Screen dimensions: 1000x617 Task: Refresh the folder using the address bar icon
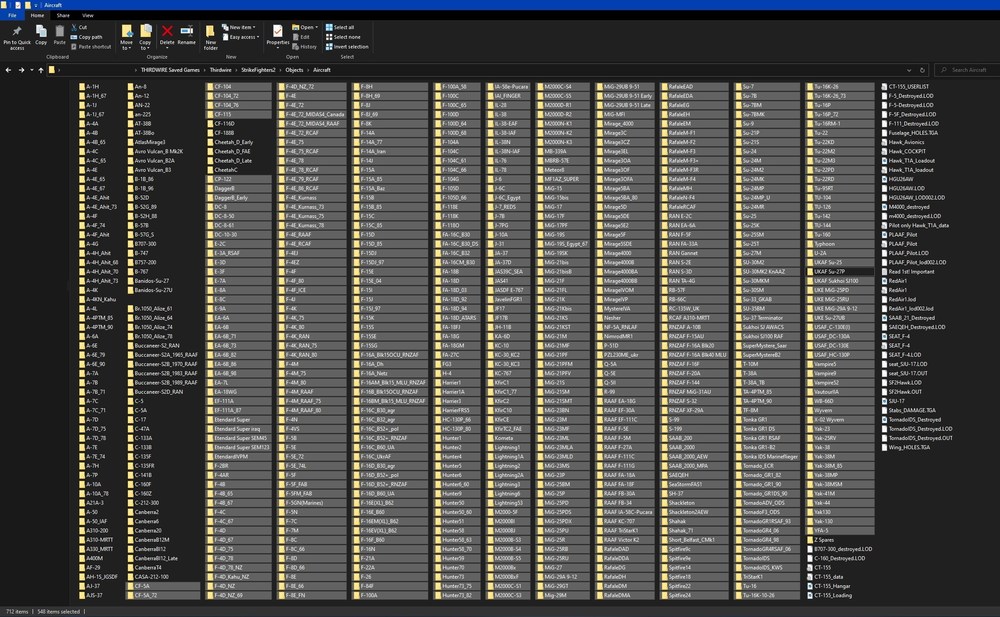click(922, 70)
